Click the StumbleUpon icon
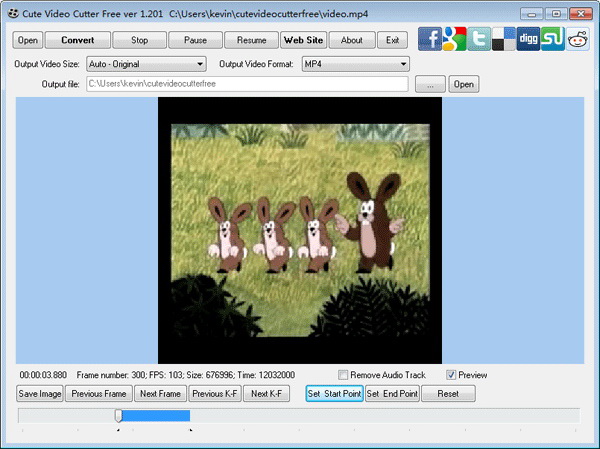Image resolution: width=600 pixels, height=449 pixels. (x=553, y=39)
